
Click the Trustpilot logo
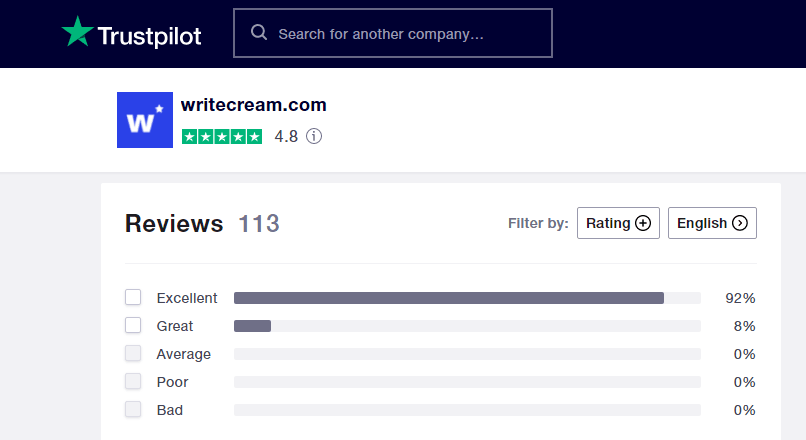coord(132,33)
